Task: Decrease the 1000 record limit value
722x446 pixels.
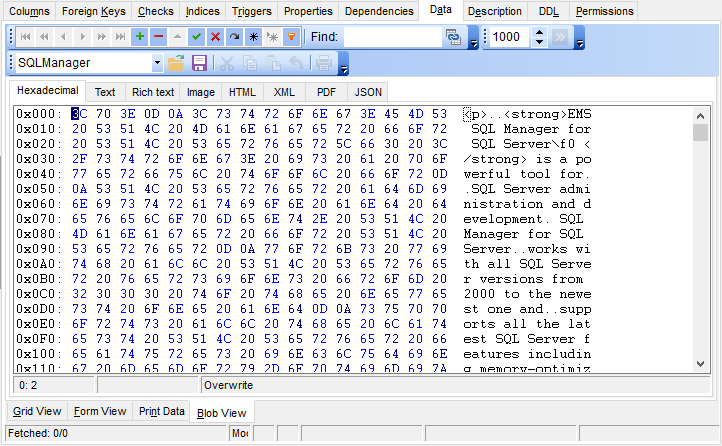Action: coord(539,42)
